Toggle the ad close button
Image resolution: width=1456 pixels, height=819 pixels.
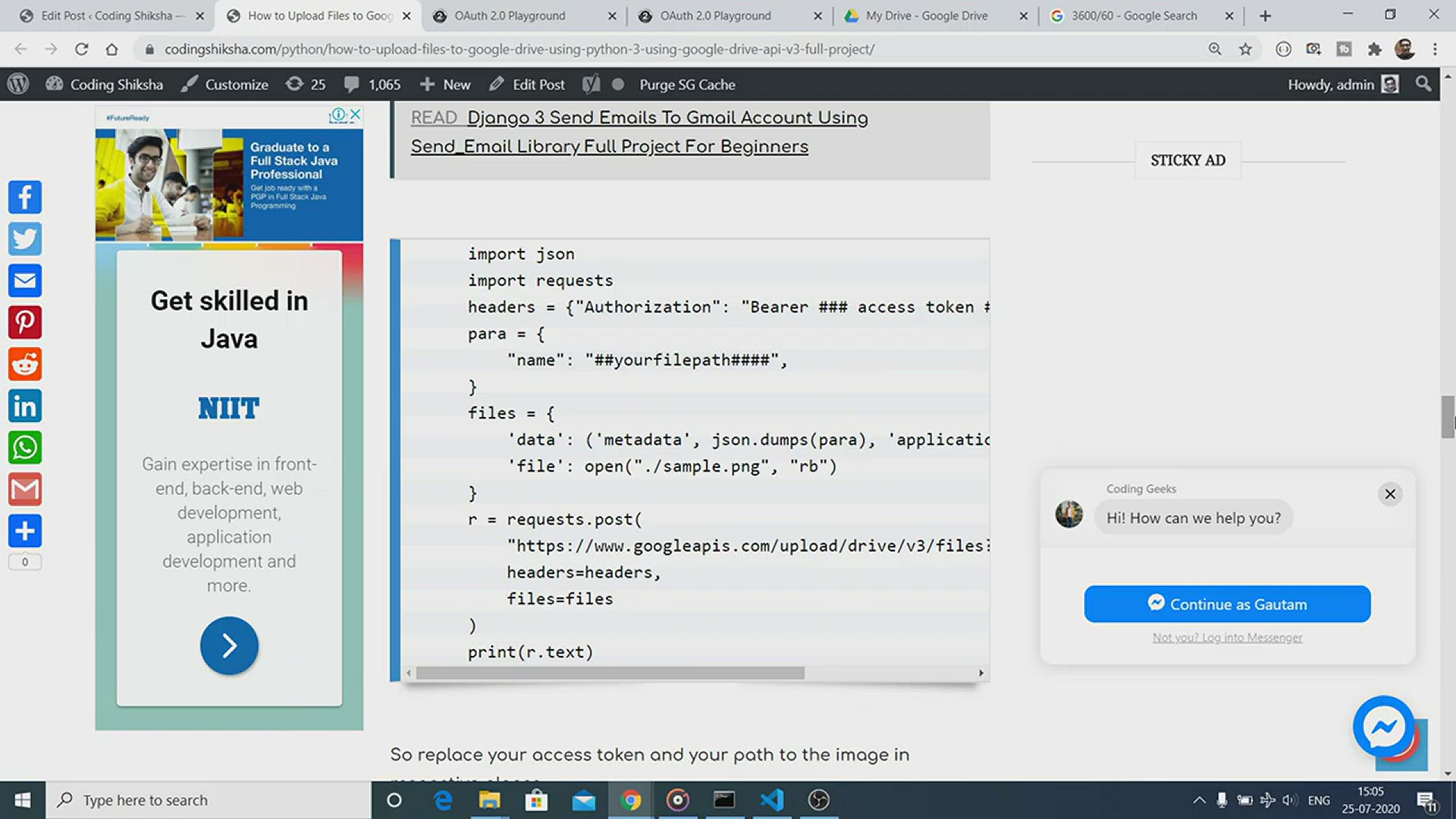(355, 115)
